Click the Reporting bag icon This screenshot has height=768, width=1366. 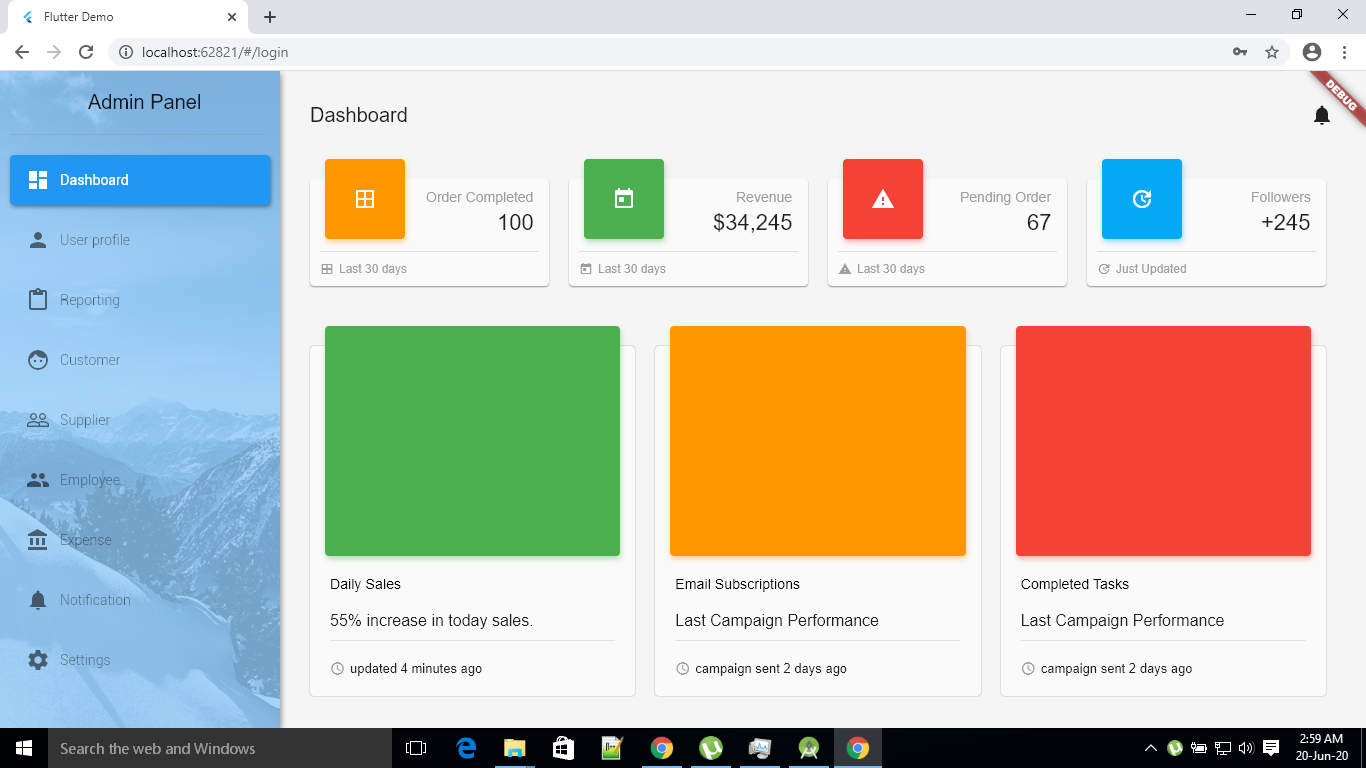coord(37,300)
